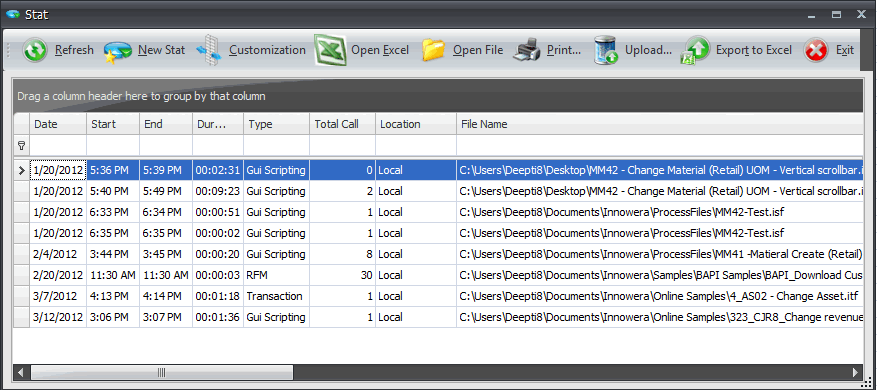
Task: Click the New Stat star icon
Action: tap(117, 51)
